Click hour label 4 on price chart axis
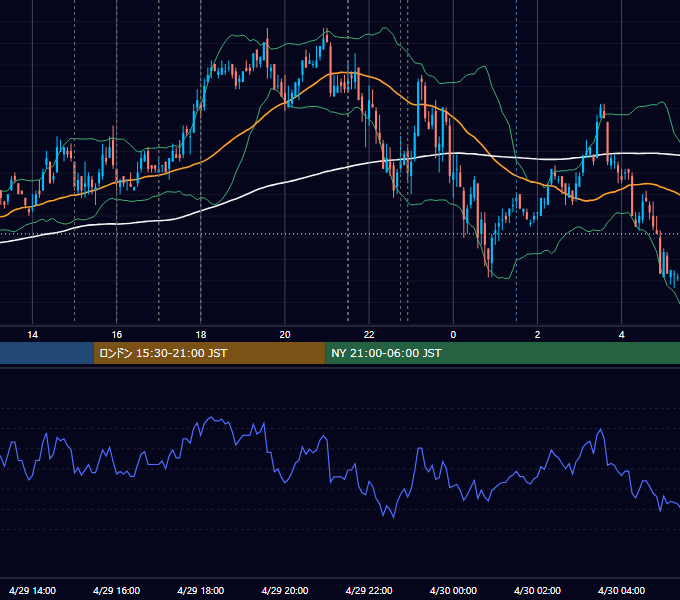 (x=621, y=335)
